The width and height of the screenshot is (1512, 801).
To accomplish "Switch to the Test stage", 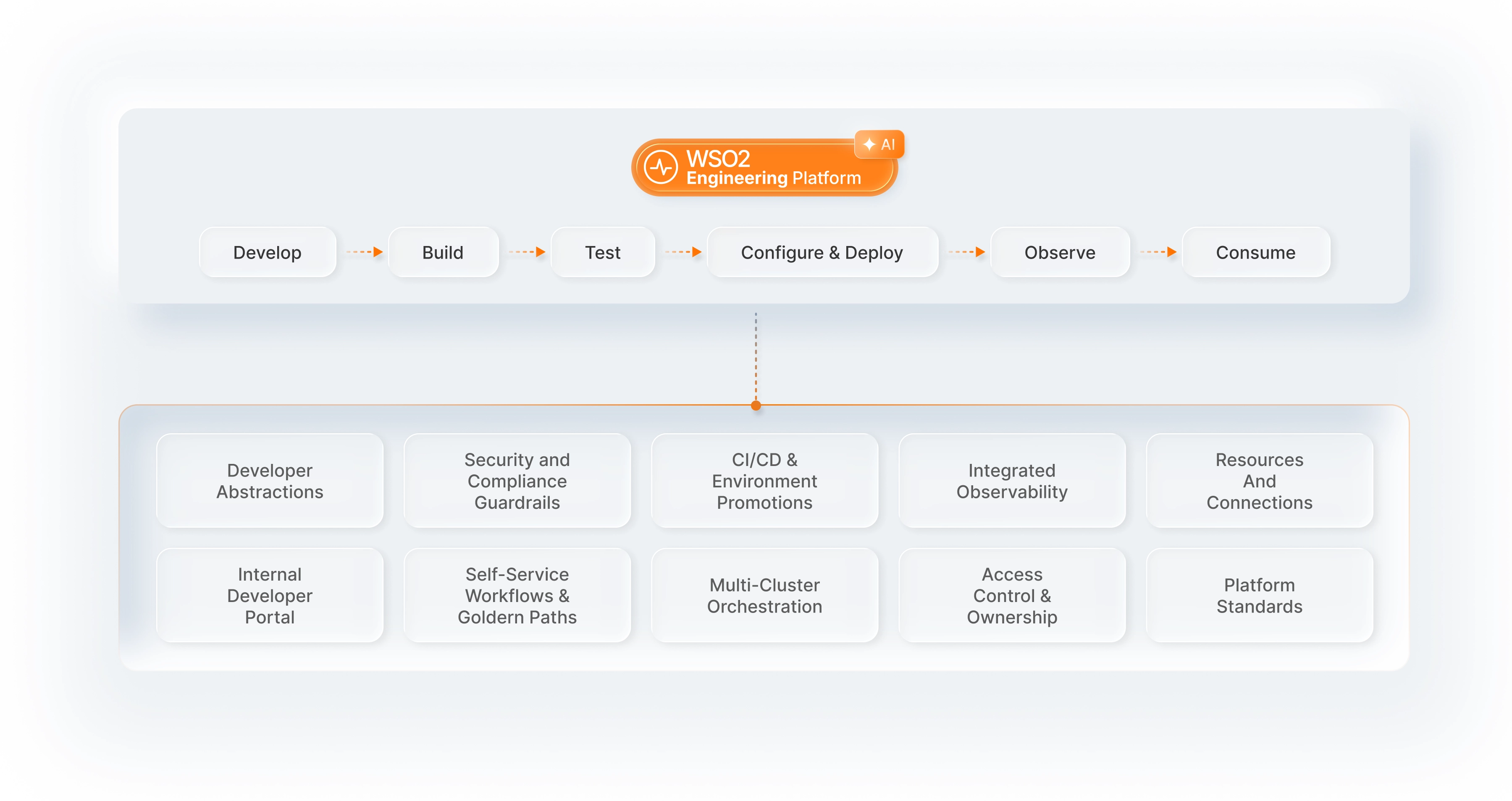I will point(603,252).
